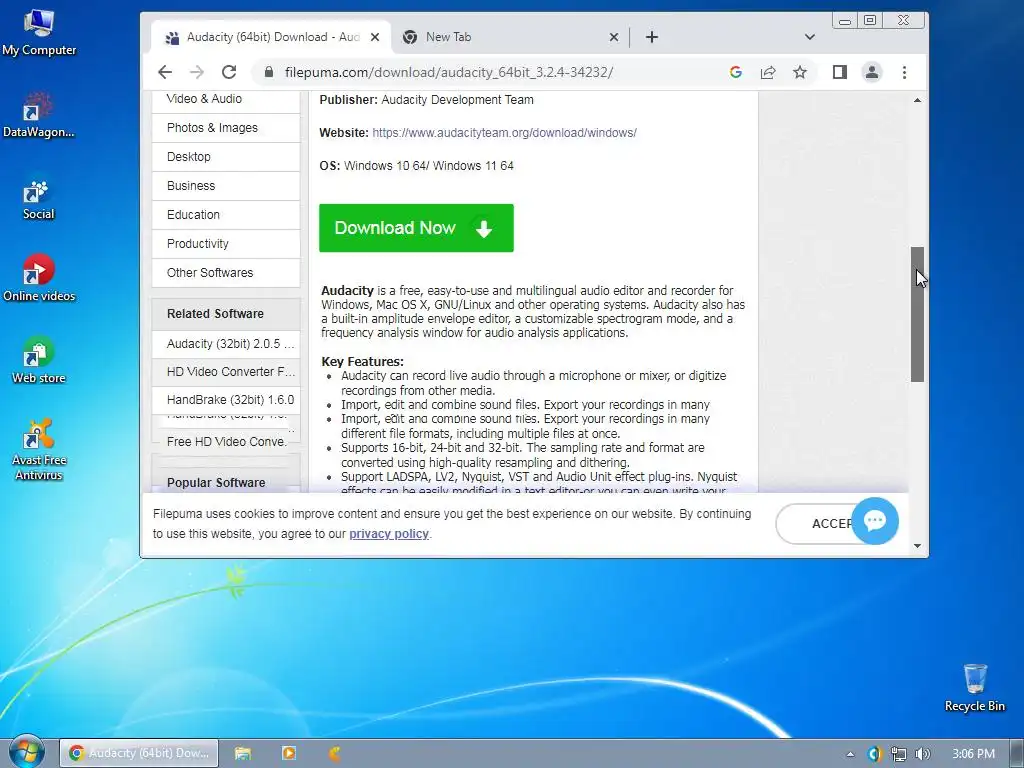Toggle the Chrome side panel icon
Image resolution: width=1024 pixels, height=768 pixels.
click(840, 72)
